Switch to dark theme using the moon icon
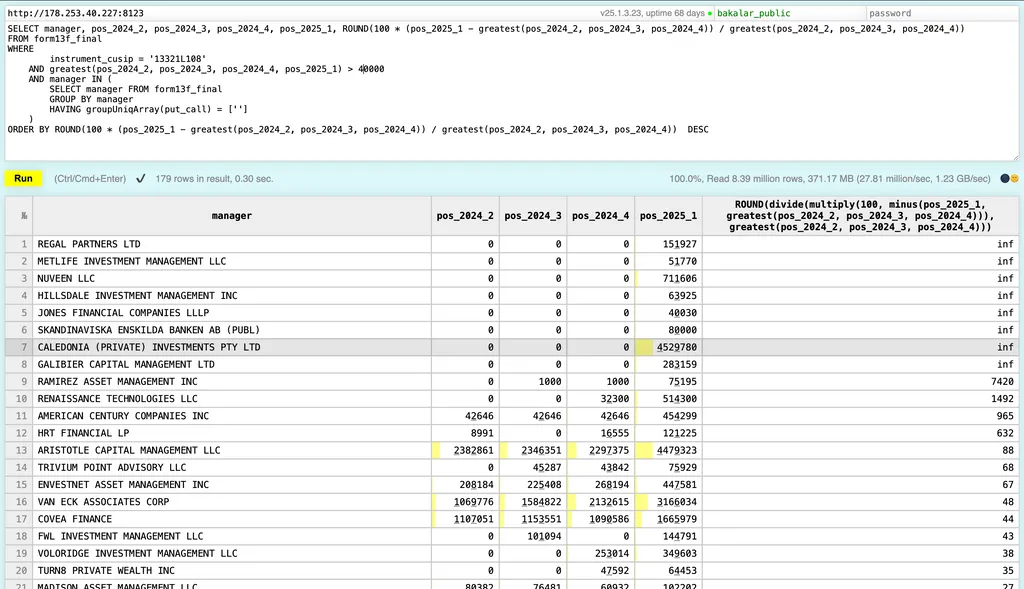This screenshot has width=1024, height=589. pos(1005,179)
